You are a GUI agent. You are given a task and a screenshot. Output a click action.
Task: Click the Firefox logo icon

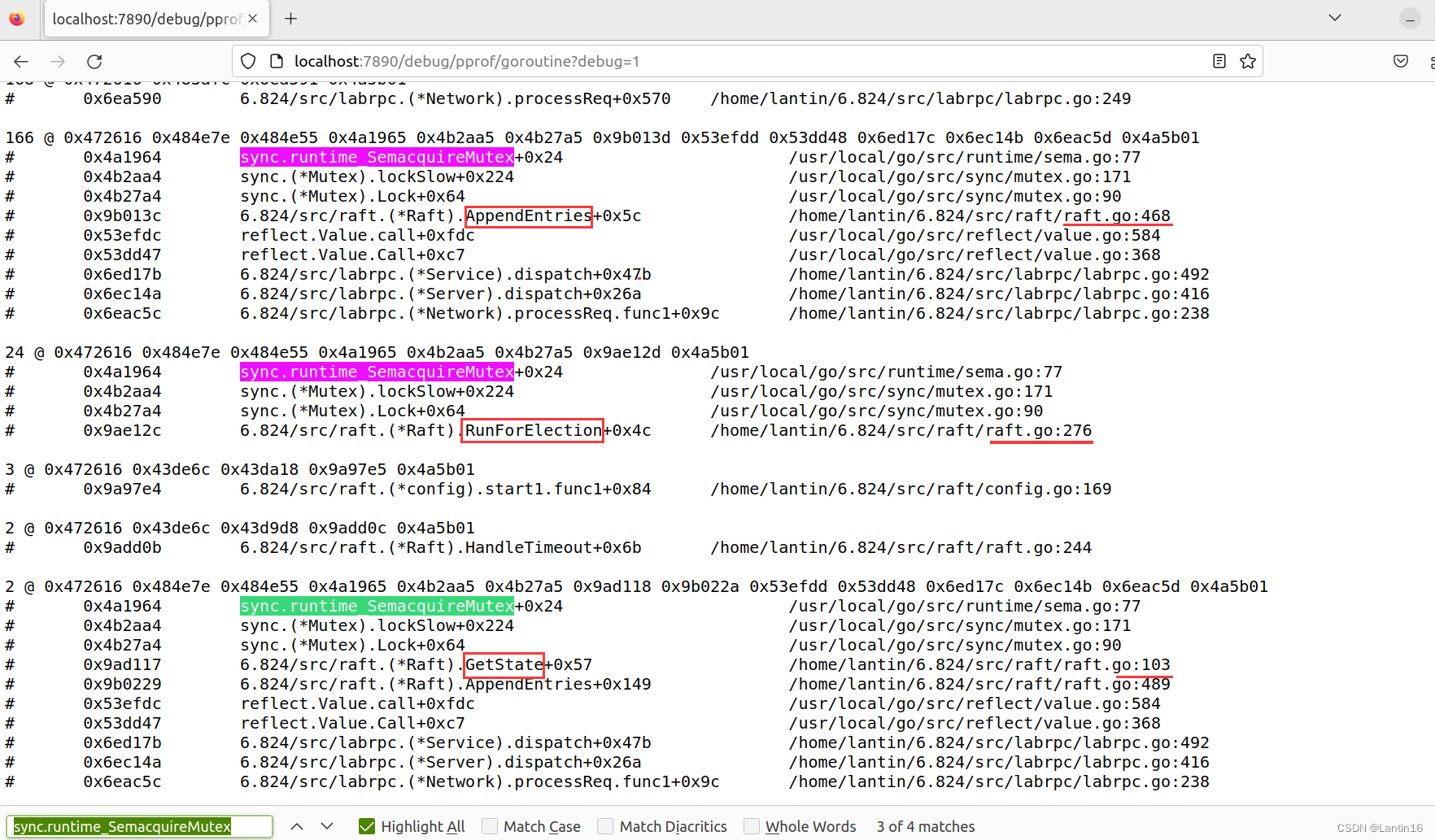17,18
